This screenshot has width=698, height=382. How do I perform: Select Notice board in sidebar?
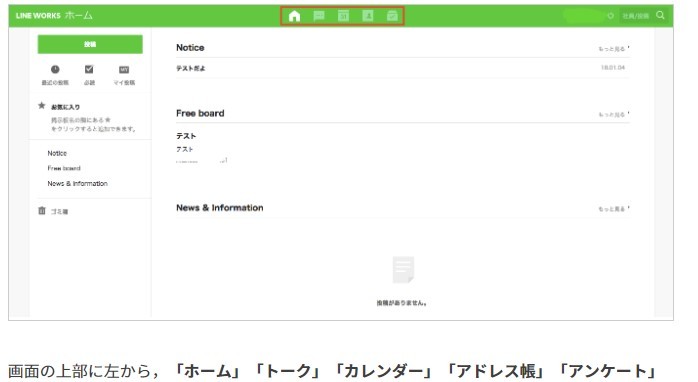pyautogui.click(x=57, y=153)
